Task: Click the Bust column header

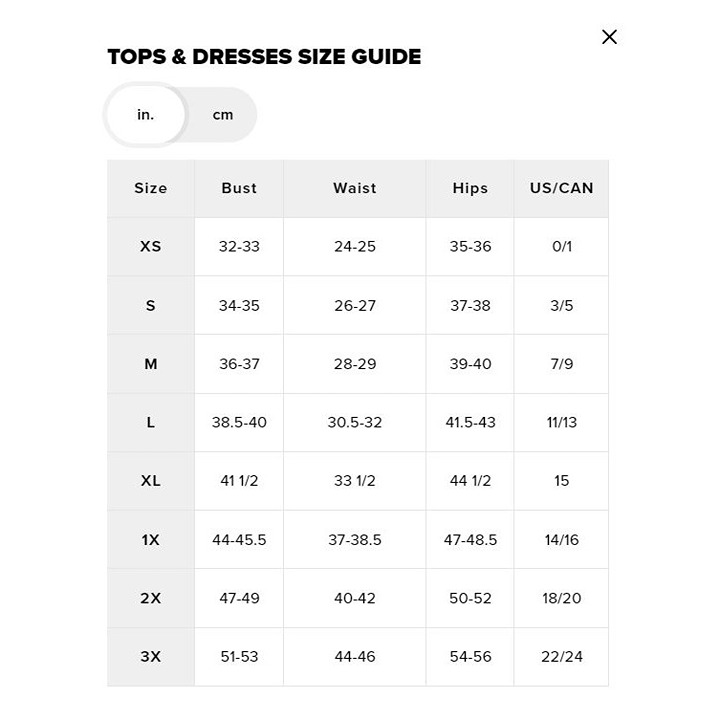Action: tap(239, 188)
